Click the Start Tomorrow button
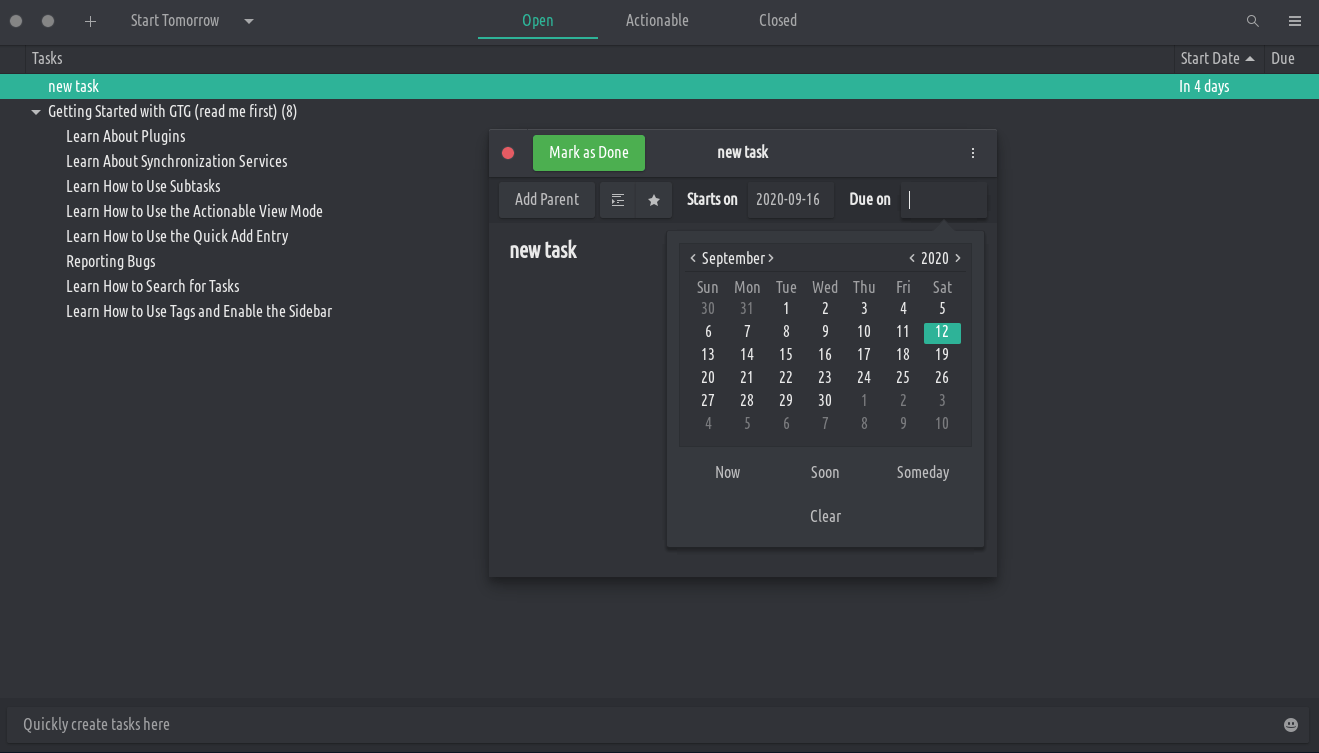 [175, 21]
